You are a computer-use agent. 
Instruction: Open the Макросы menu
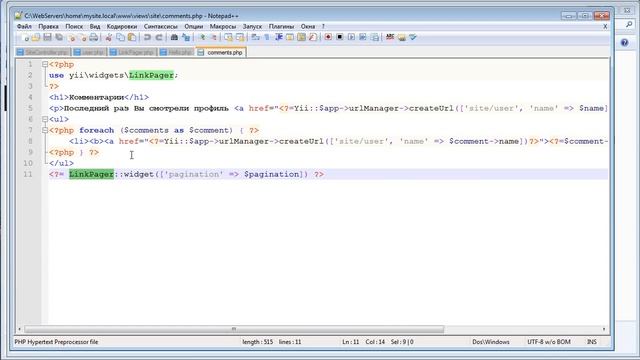pyautogui.click(x=222, y=27)
